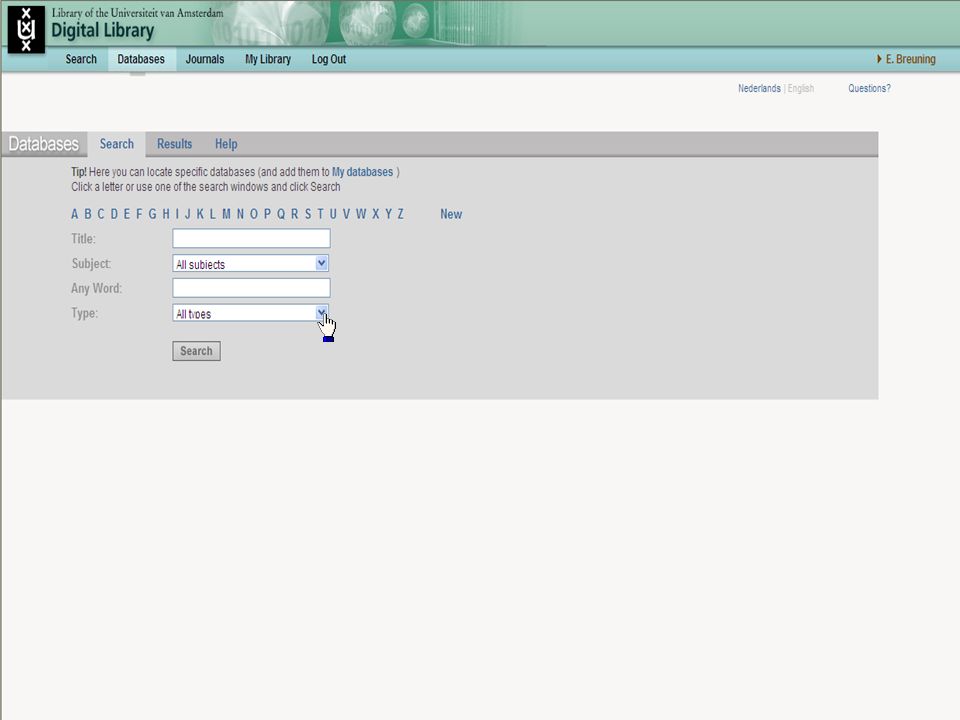Click the Search button below form

pos(197,351)
